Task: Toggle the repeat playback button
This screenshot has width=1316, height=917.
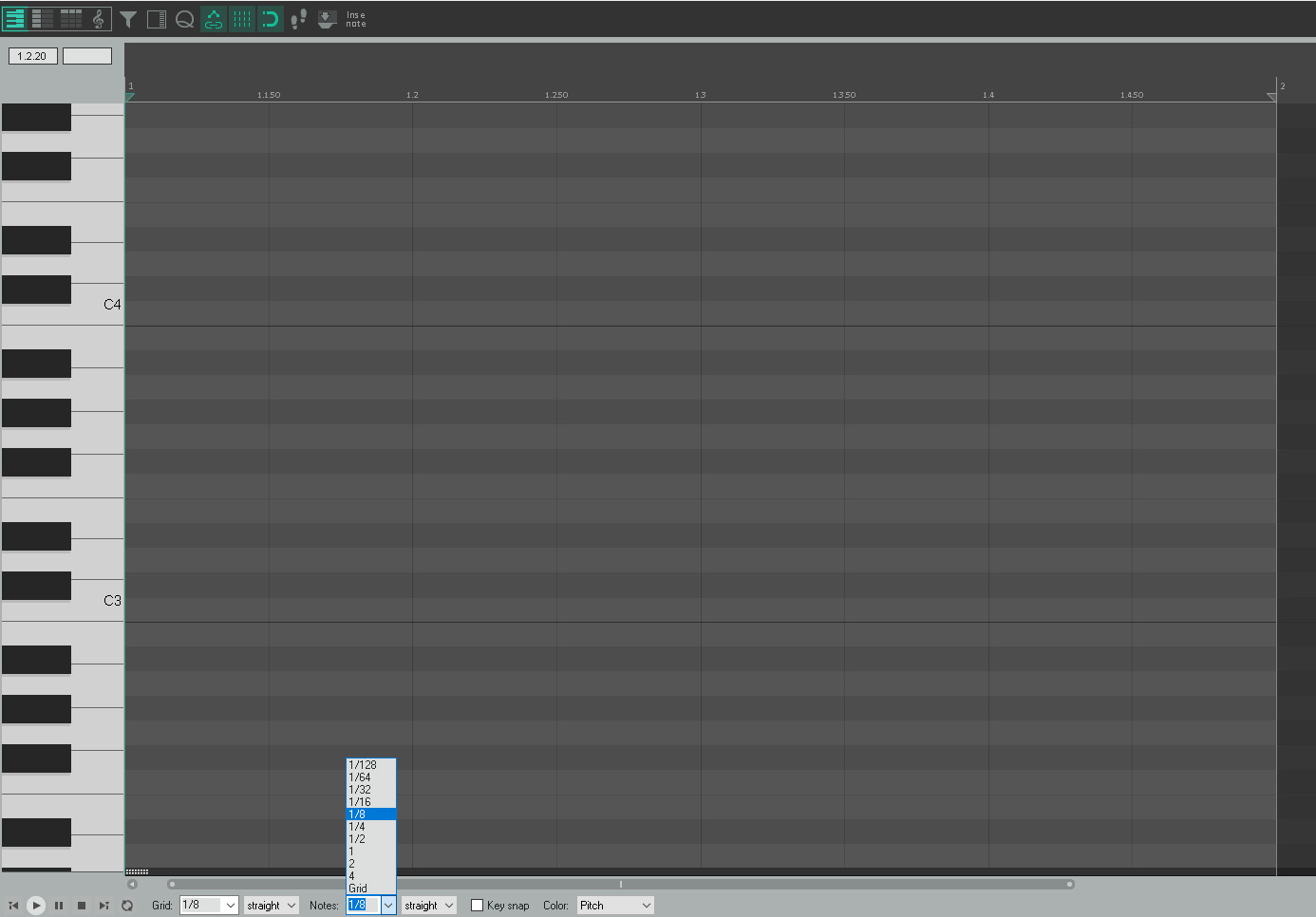Action: pos(127,905)
